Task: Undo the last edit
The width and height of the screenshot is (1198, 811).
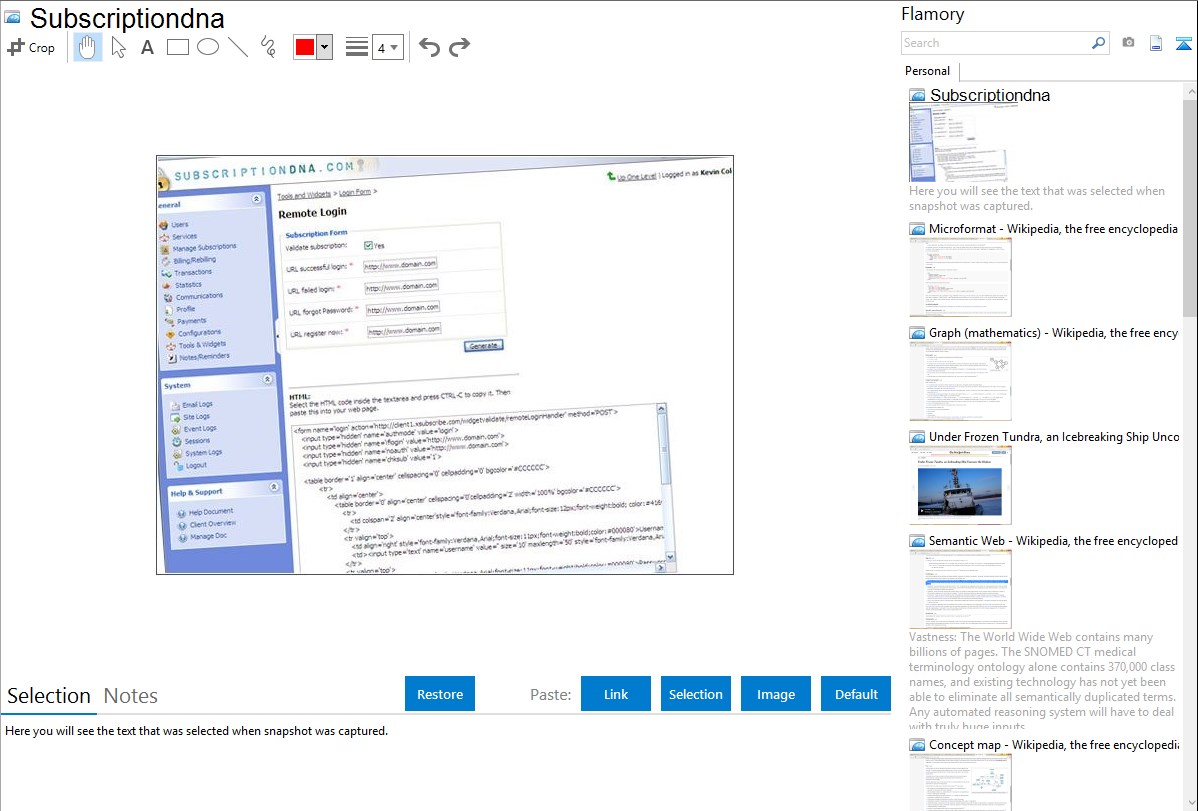Action: pos(429,47)
